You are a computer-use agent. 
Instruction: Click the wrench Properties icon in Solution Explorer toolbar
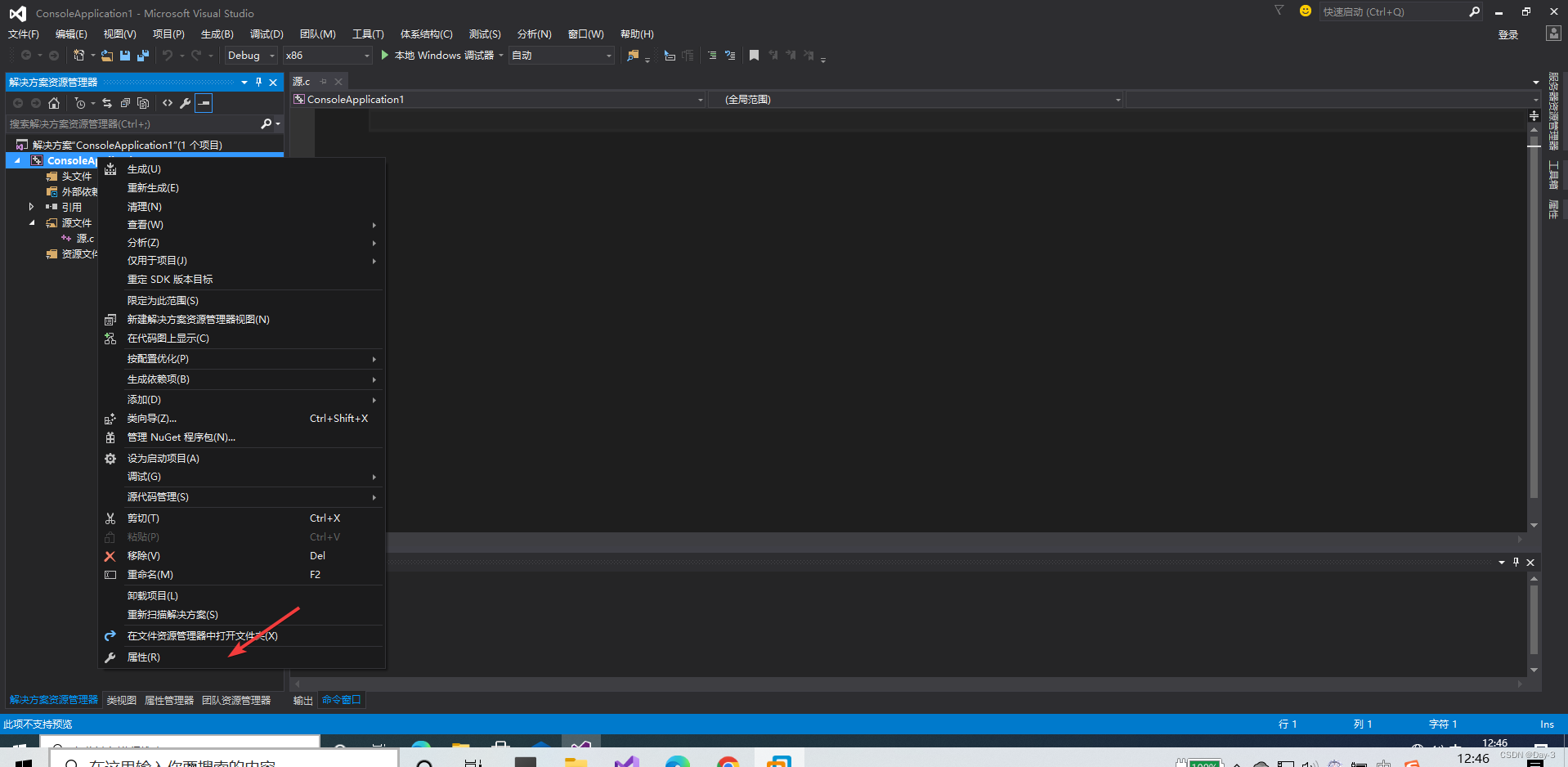pyautogui.click(x=186, y=103)
